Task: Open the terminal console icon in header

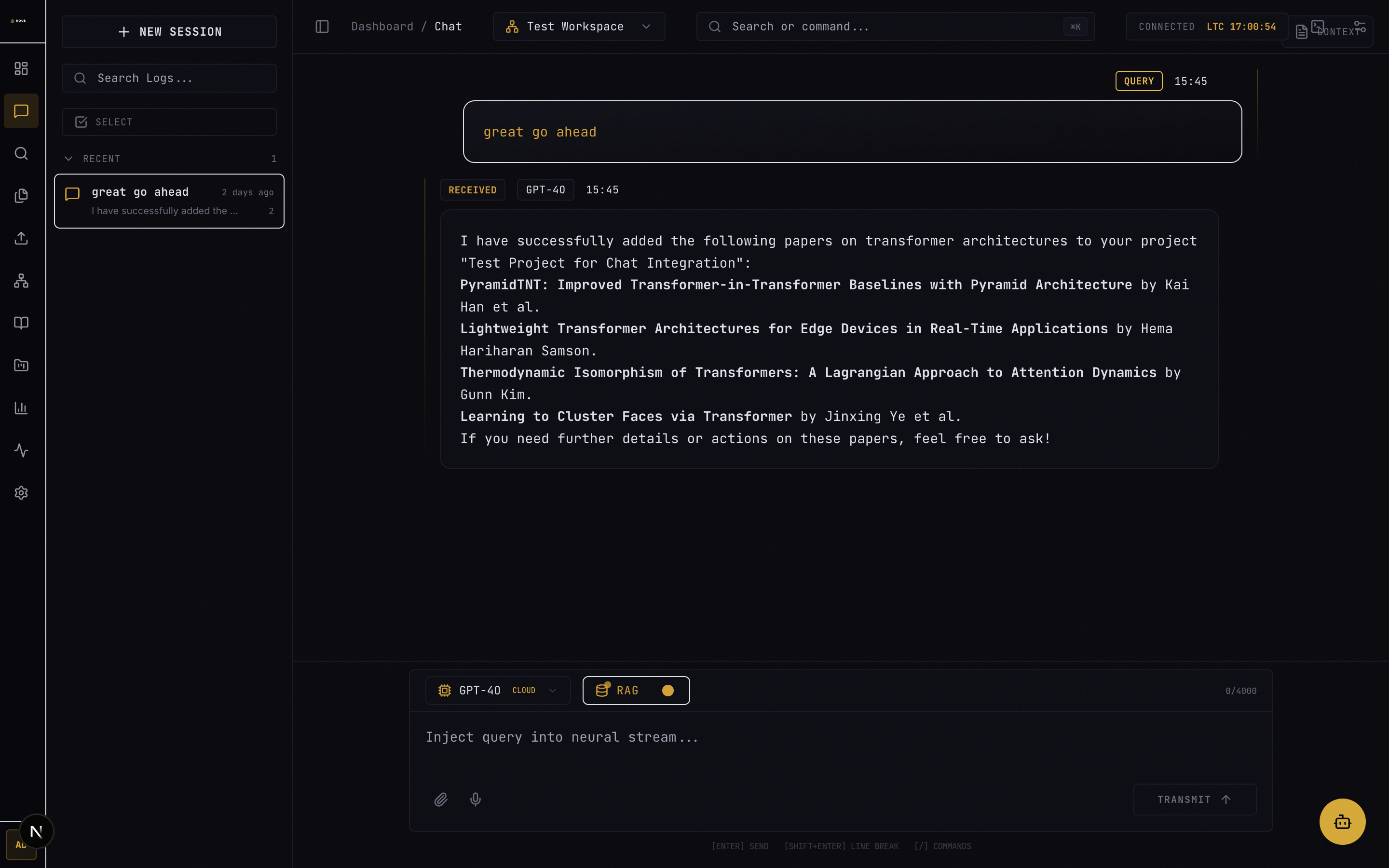Action: pyautogui.click(x=1318, y=27)
